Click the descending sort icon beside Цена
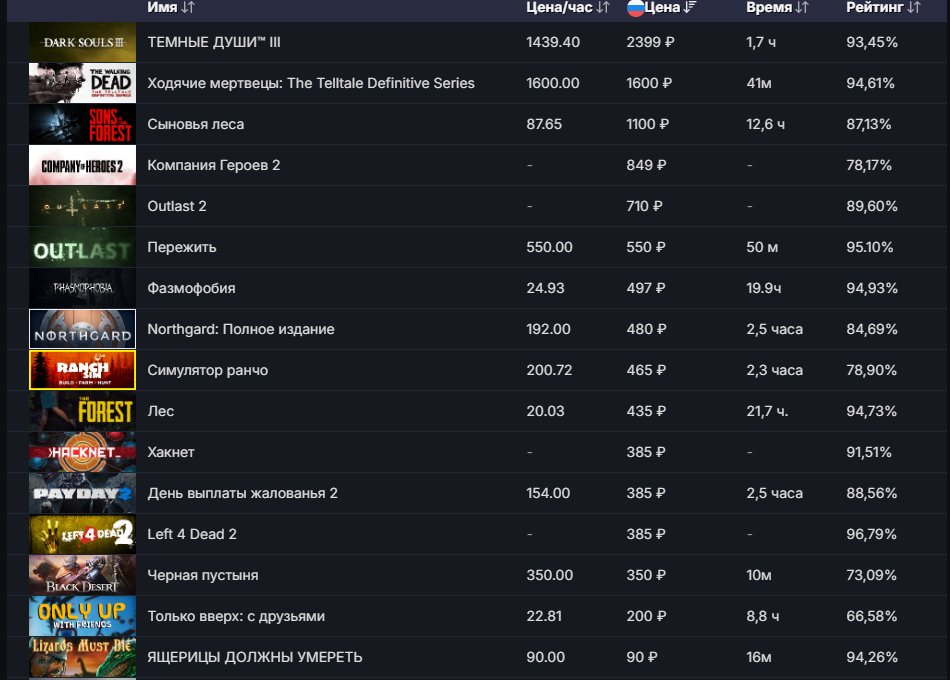The height and width of the screenshot is (680, 950). (x=691, y=8)
